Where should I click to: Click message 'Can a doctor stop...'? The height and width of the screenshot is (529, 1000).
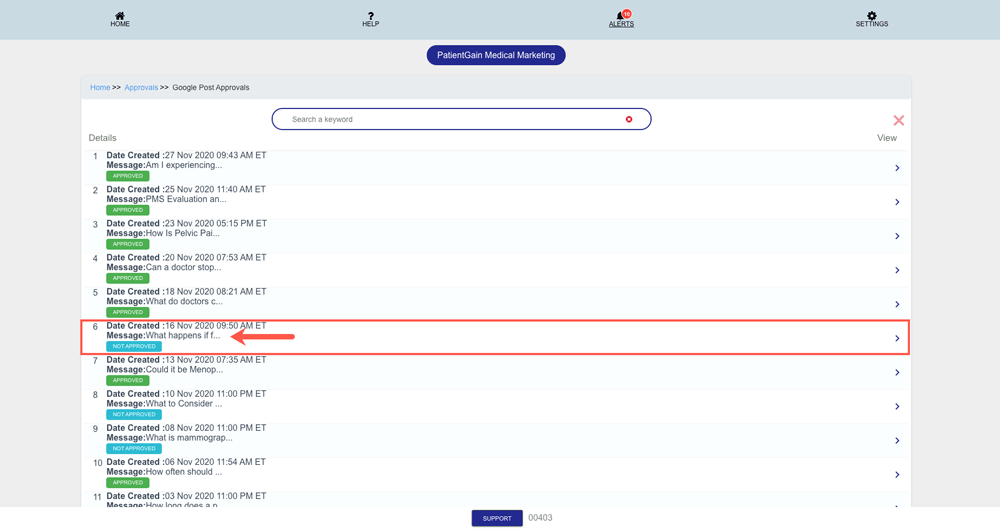click(184, 267)
